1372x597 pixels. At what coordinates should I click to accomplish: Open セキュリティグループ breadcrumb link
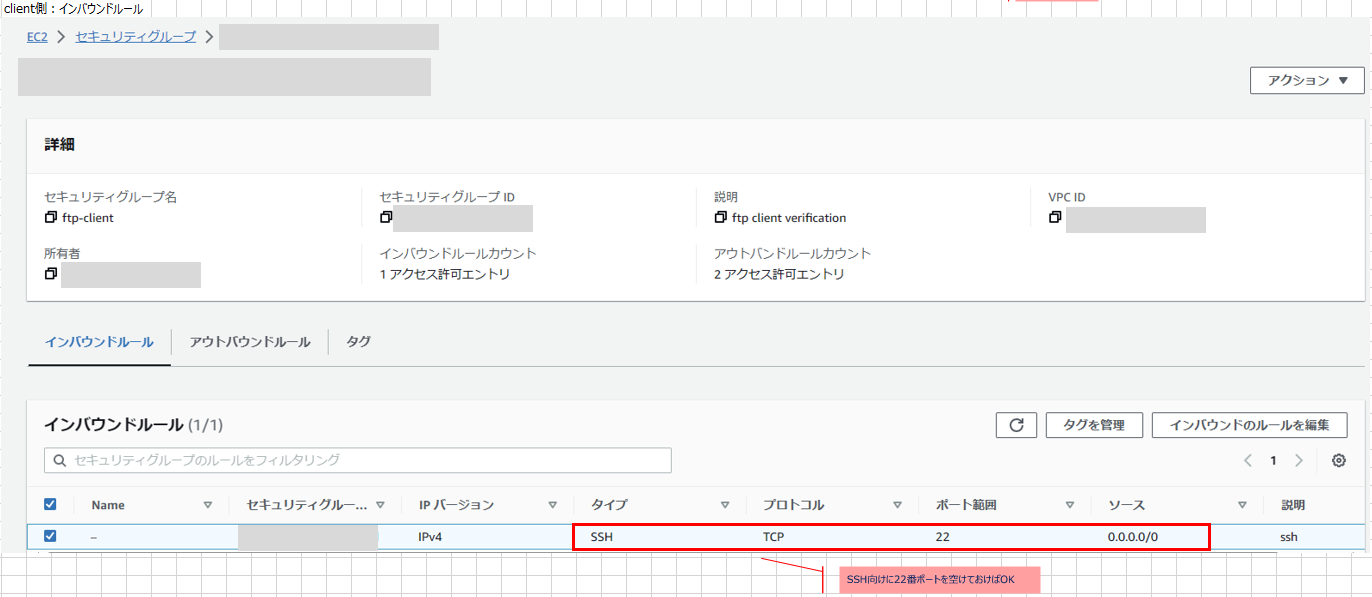135,37
